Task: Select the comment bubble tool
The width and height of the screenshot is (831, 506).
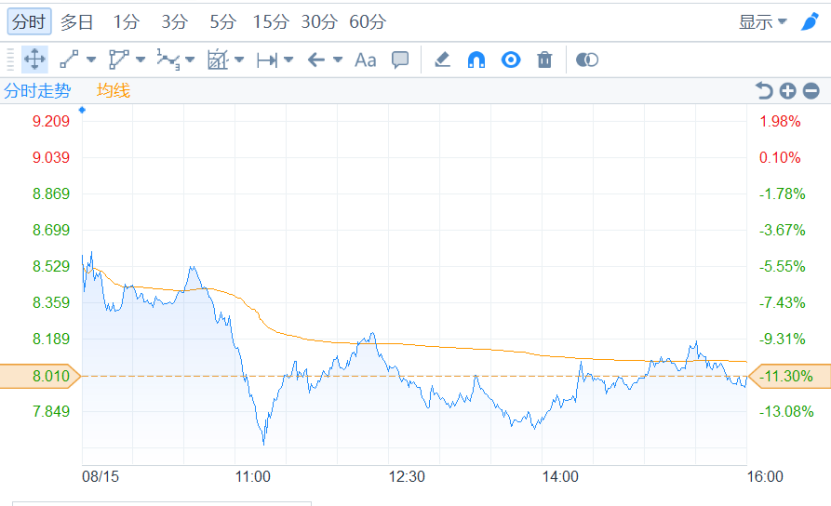Action: (400, 60)
